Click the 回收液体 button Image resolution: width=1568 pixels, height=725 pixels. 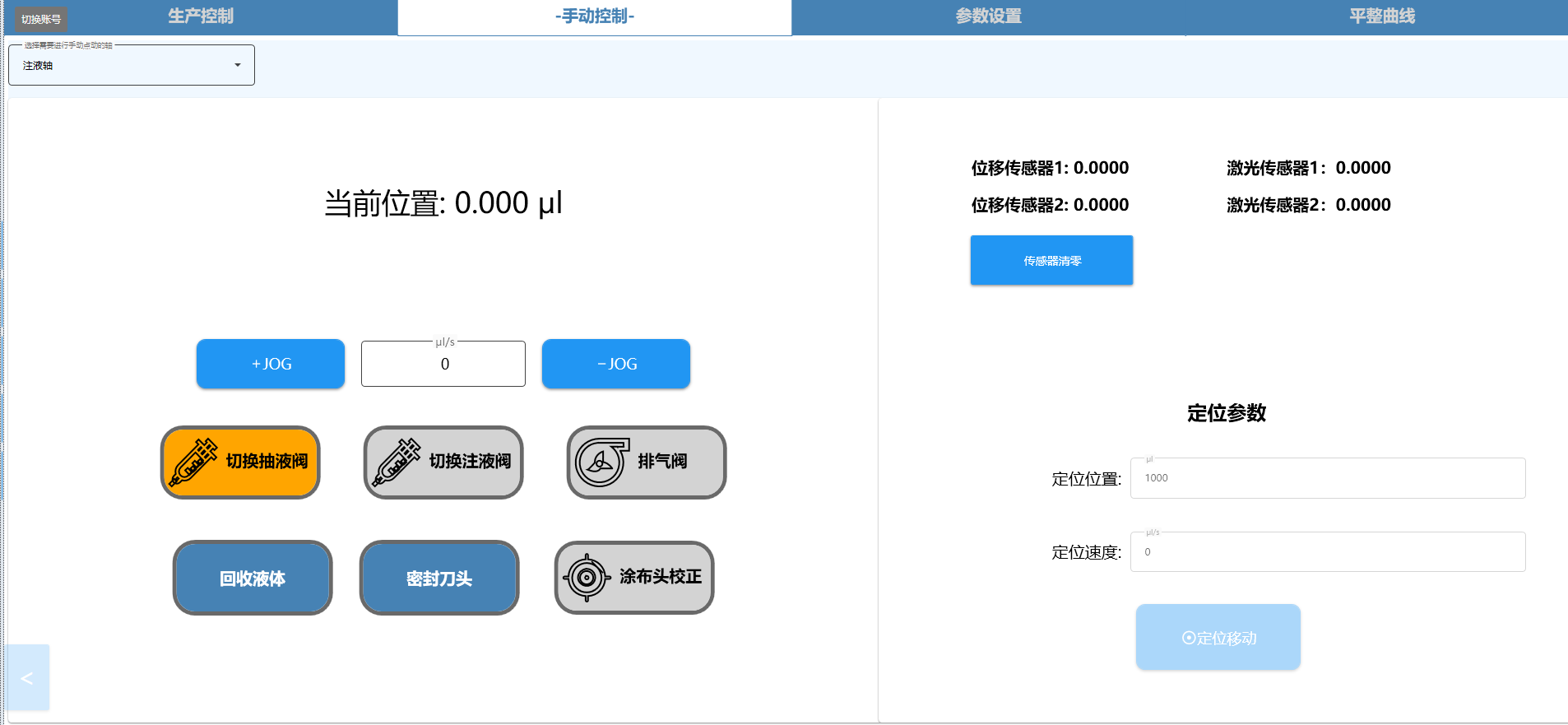pos(253,578)
